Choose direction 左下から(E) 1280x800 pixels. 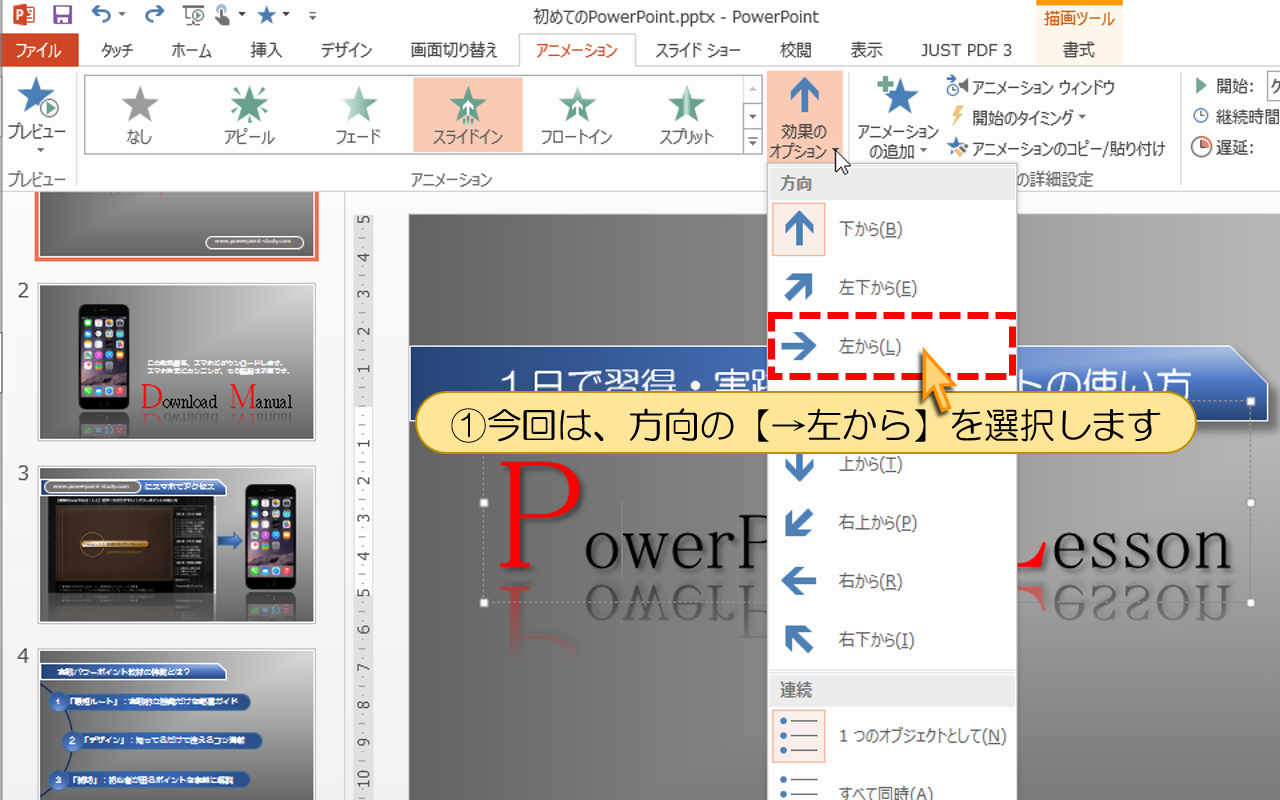coord(892,288)
